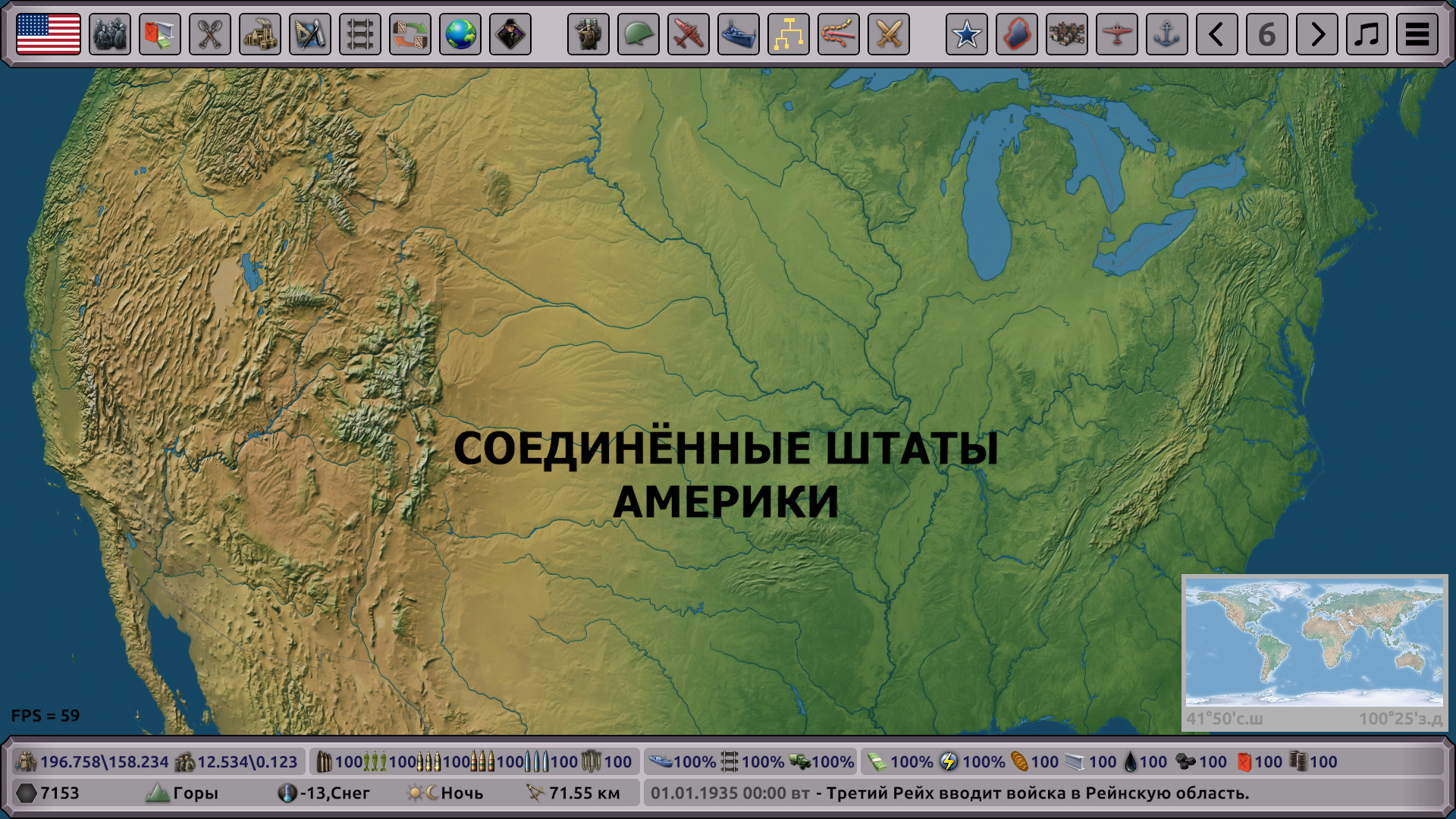Toggle the red-outlined region borders overlay
This screenshot has height=819, width=1456.
[x=1017, y=34]
